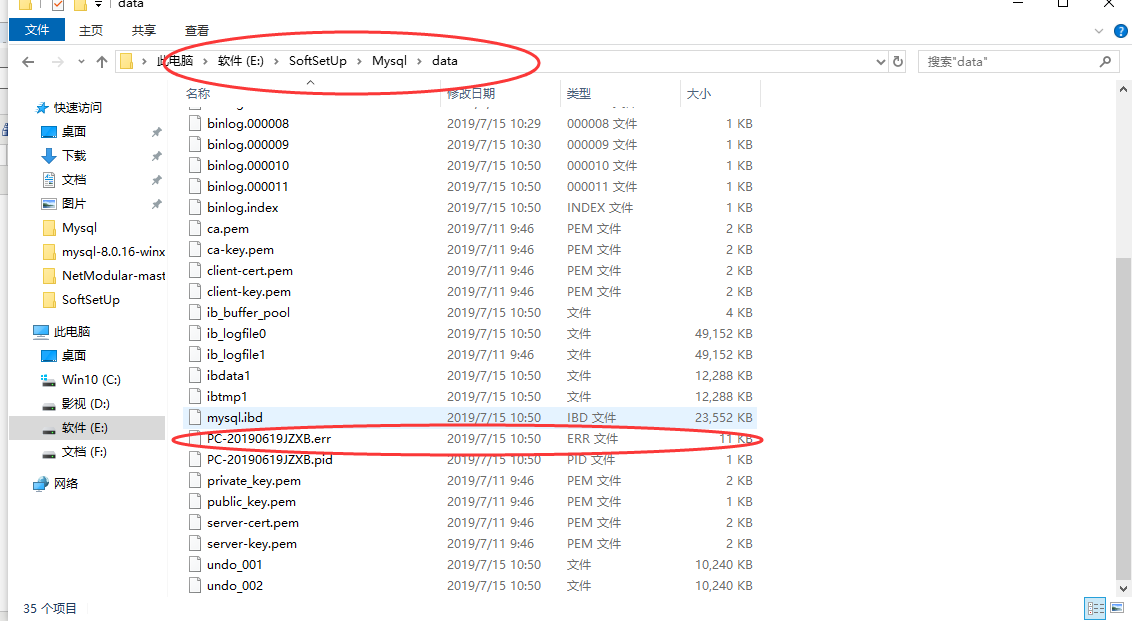Select file public_key.pem
Image resolution: width=1132 pixels, height=621 pixels.
tap(251, 502)
